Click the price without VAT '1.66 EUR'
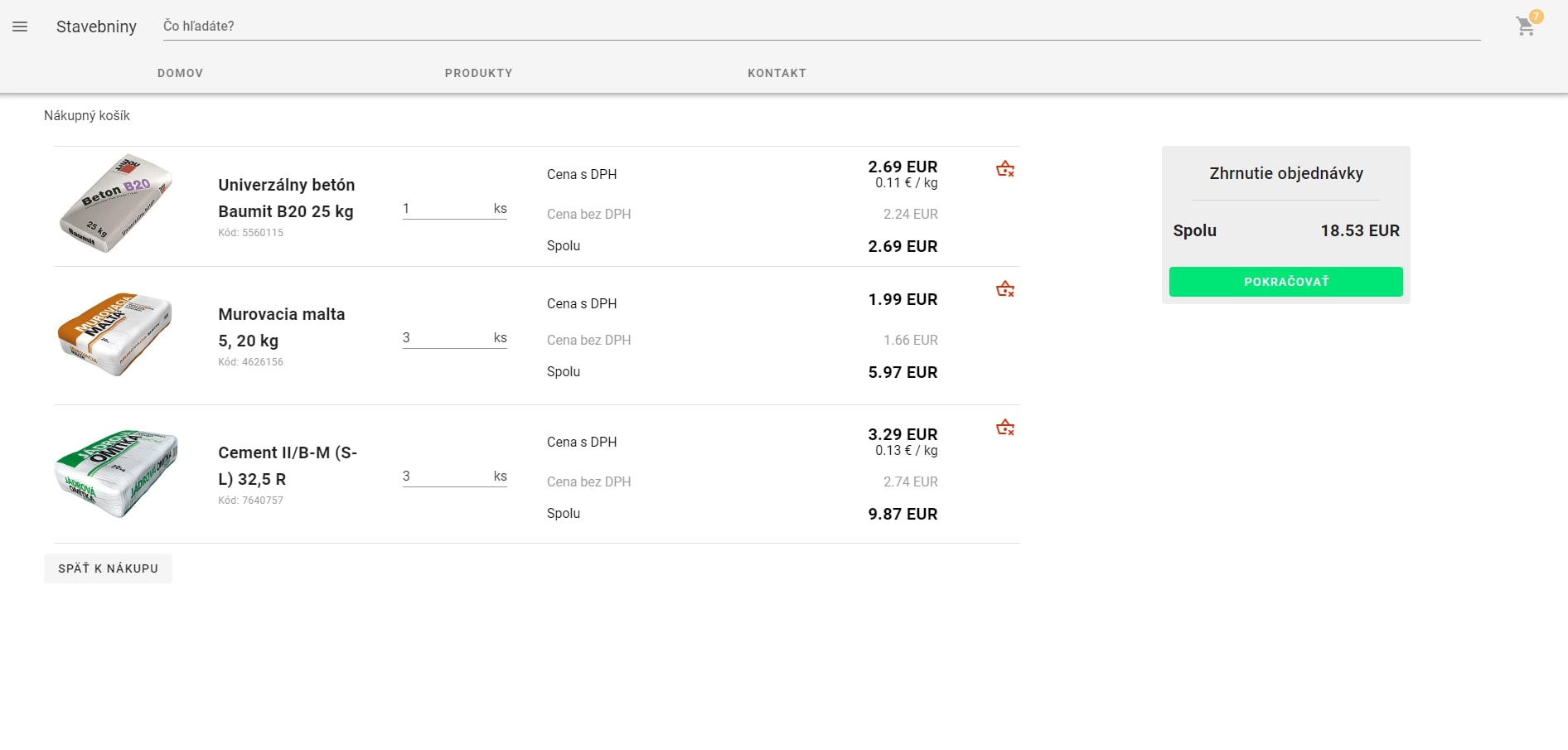1568x750 pixels. pos(911,340)
